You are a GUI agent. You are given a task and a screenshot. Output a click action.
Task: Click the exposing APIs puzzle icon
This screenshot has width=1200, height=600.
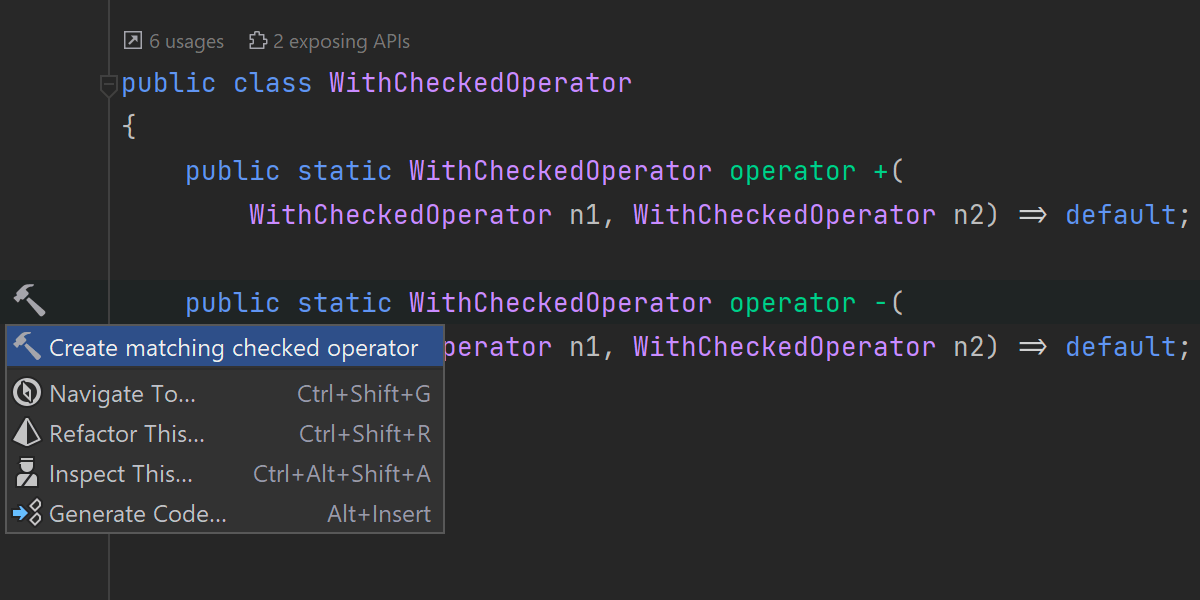pyautogui.click(x=258, y=41)
